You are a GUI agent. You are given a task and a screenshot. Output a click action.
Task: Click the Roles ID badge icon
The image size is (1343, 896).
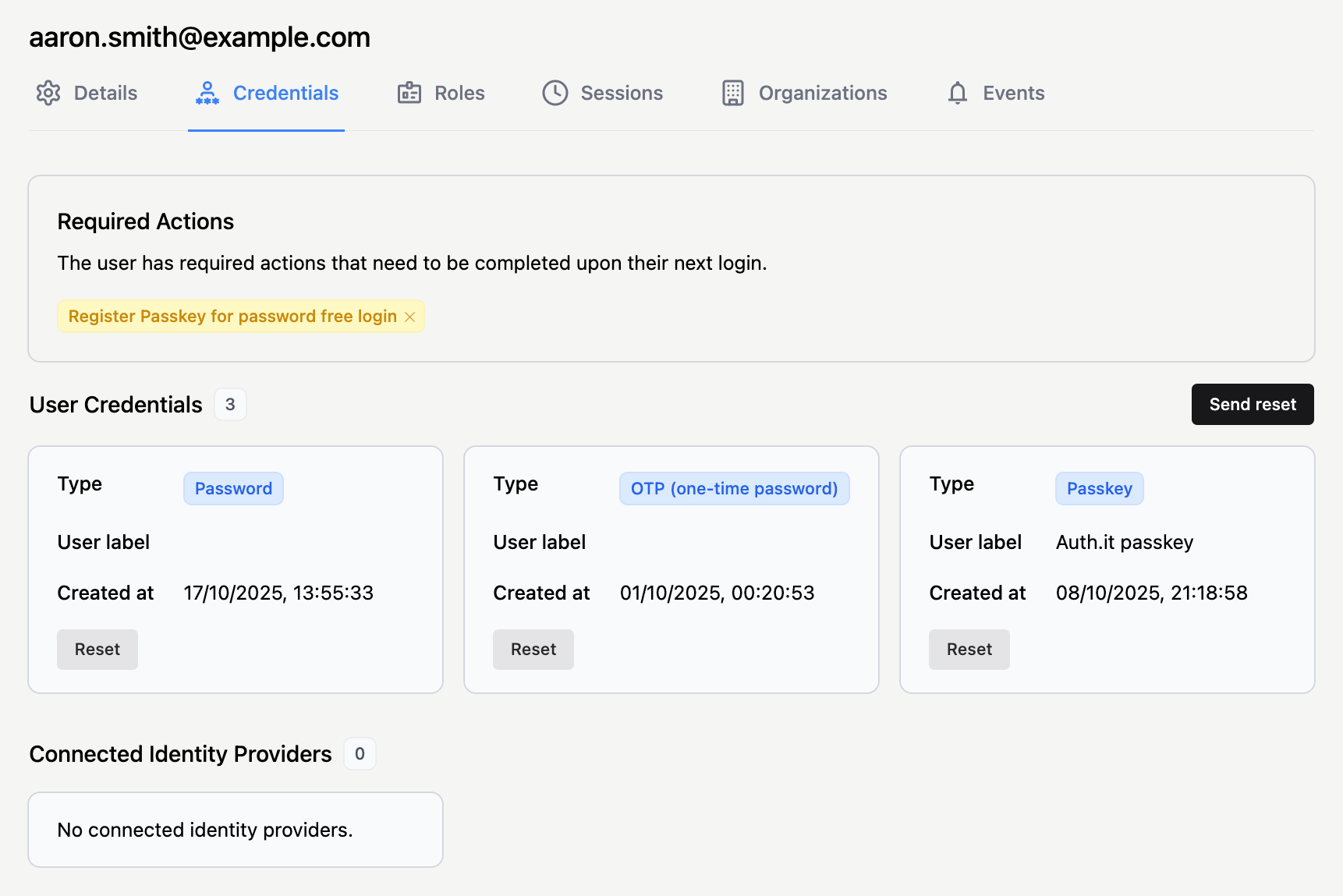pos(409,93)
